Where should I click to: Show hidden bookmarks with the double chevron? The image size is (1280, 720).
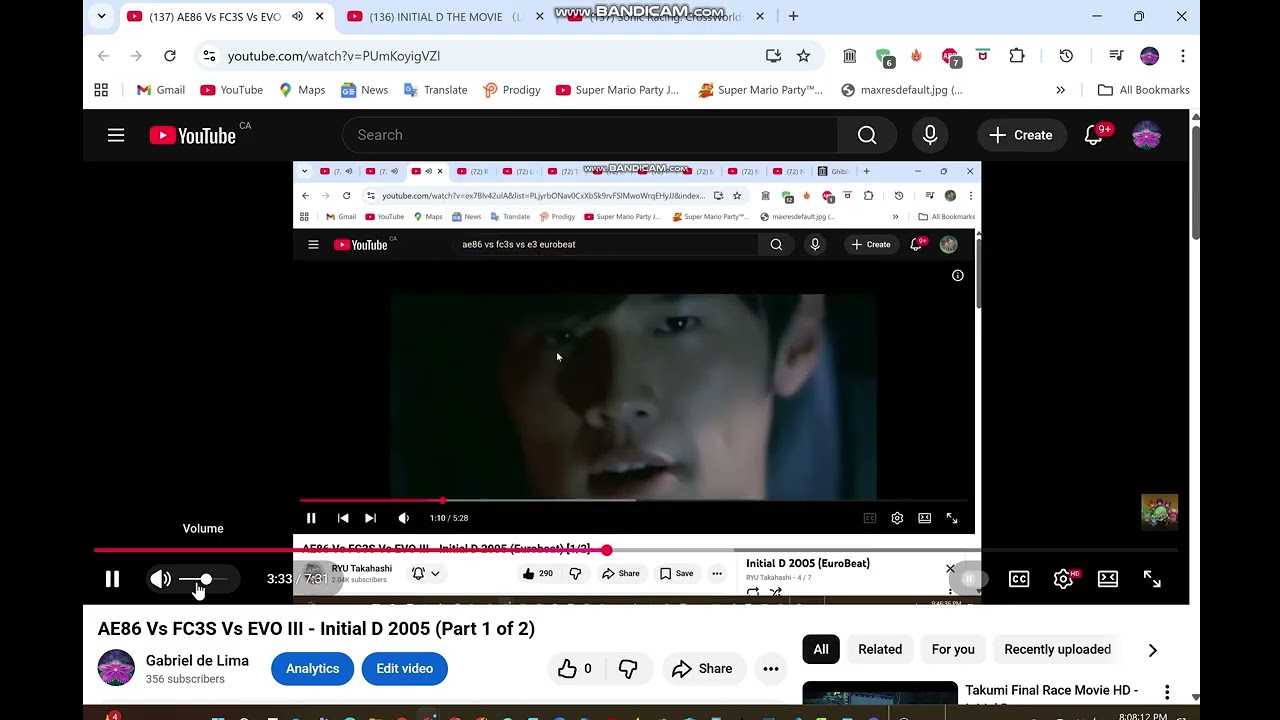click(x=1060, y=90)
